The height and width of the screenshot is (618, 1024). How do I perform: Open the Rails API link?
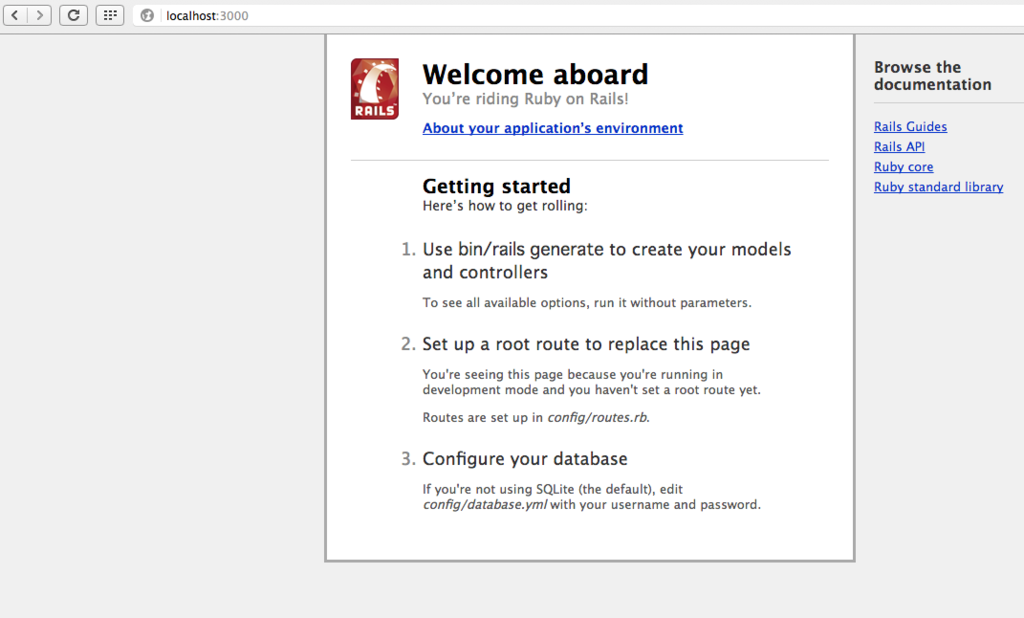(x=899, y=147)
